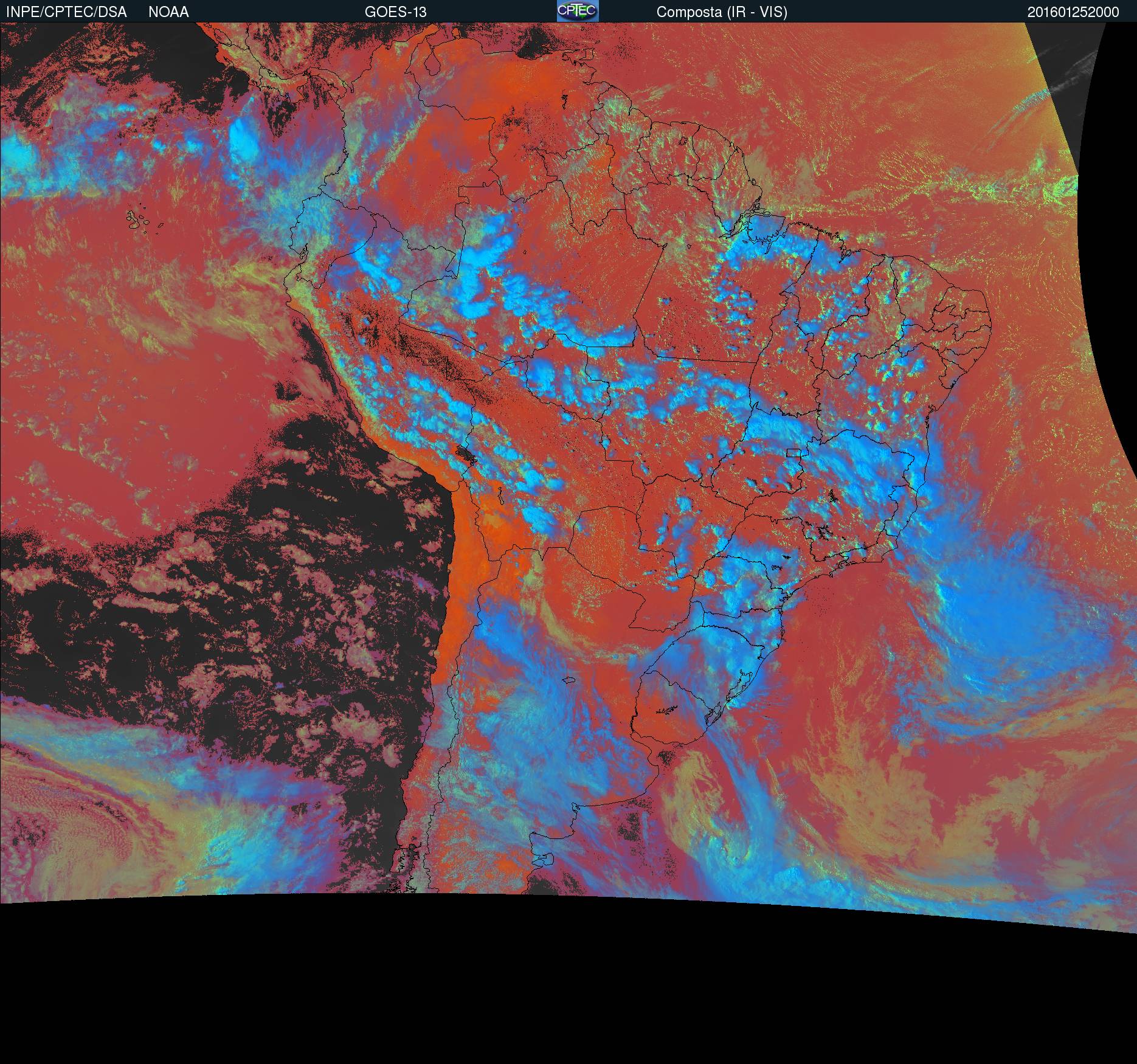
Task: Click the small rectangular Brasília Federal District outline
Action: point(793,452)
